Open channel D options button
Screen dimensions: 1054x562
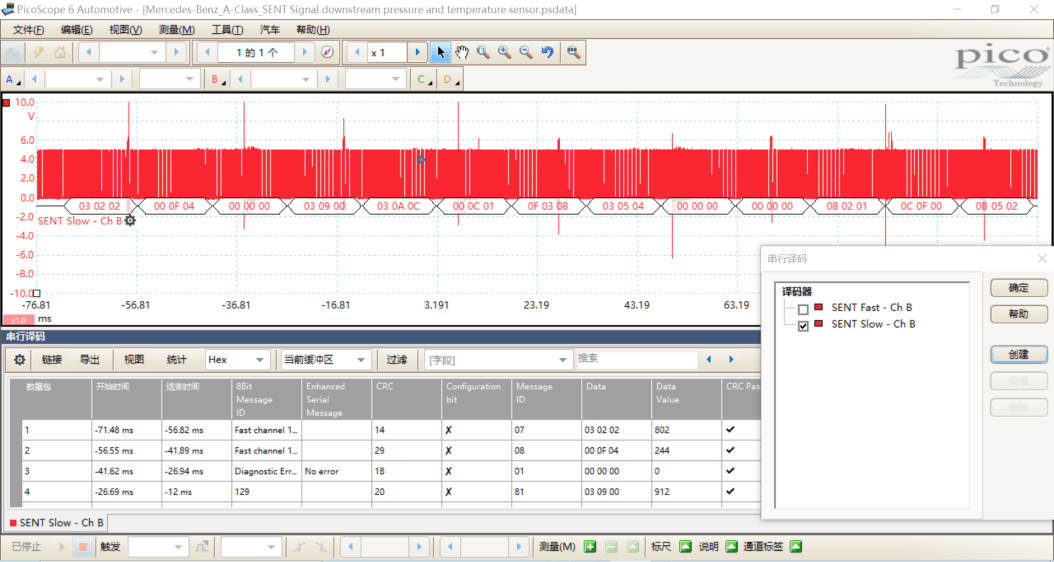point(451,79)
